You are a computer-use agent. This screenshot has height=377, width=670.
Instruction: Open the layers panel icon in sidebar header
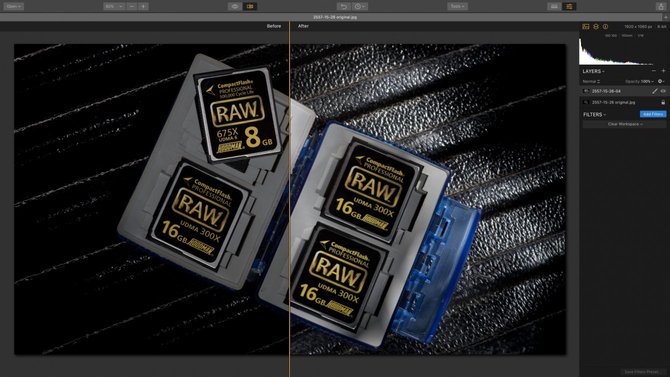[596, 27]
